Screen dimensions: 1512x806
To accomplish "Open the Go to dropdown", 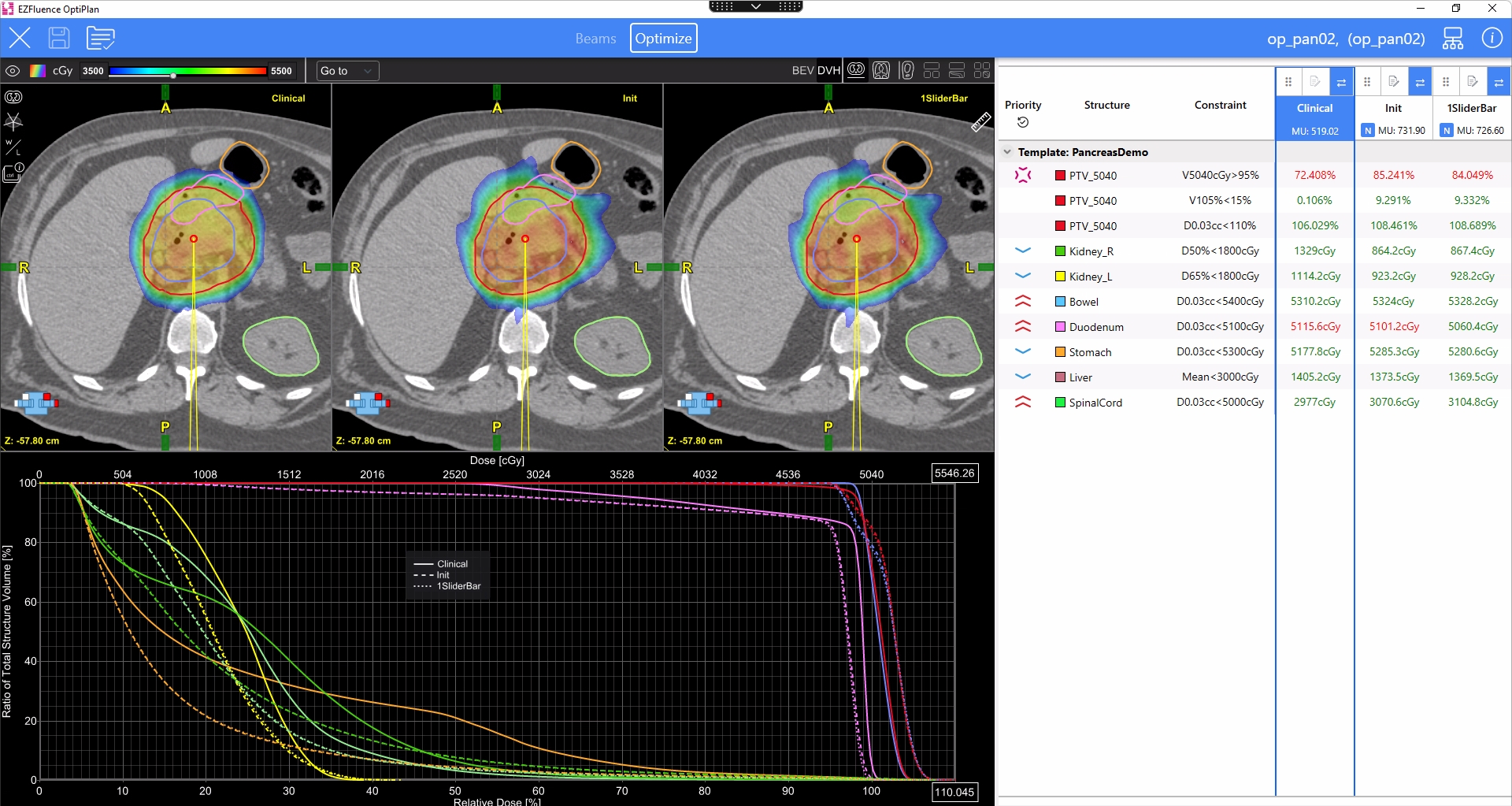I will tap(347, 71).
